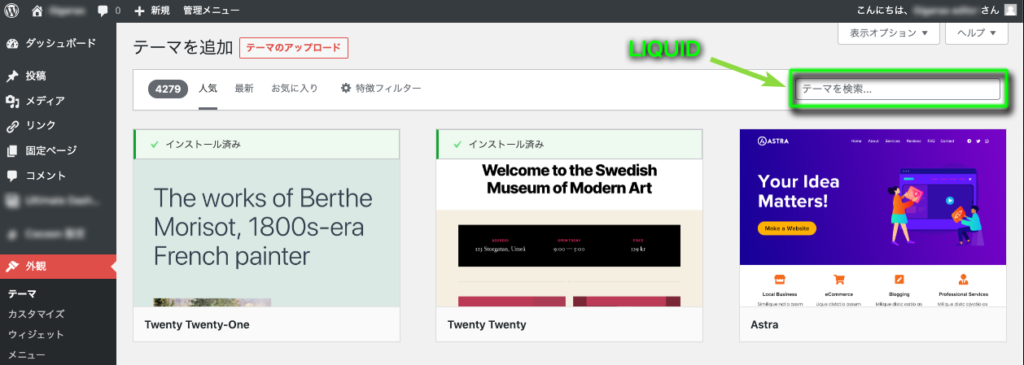1024x365 pixels.
Task: Open 外観 in sidebar
Action: pyautogui.click(x=58, y=266)
